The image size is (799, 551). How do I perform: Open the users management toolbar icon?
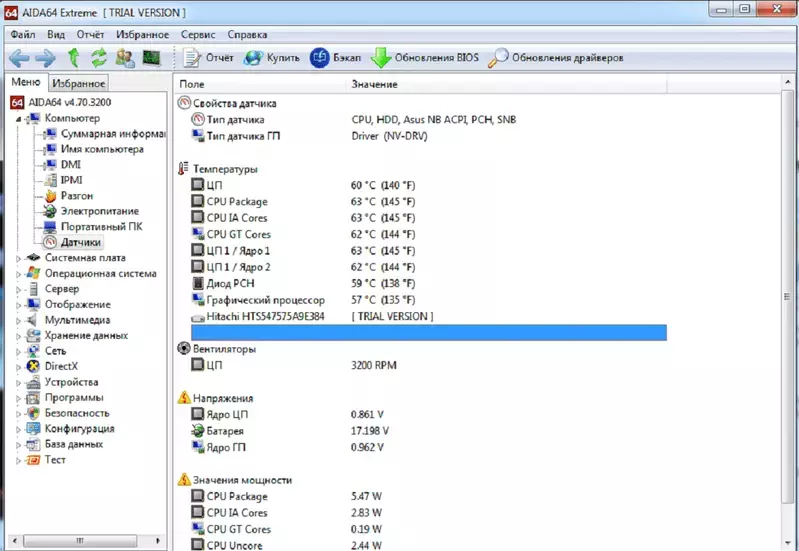tap(125, 58)
